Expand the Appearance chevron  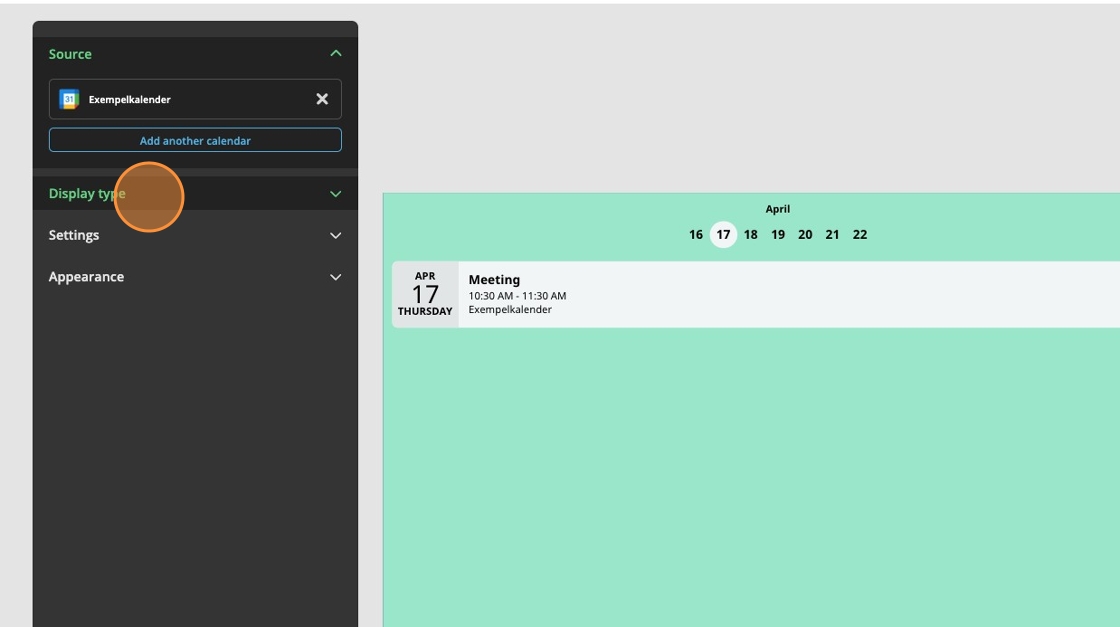(336, 277)
